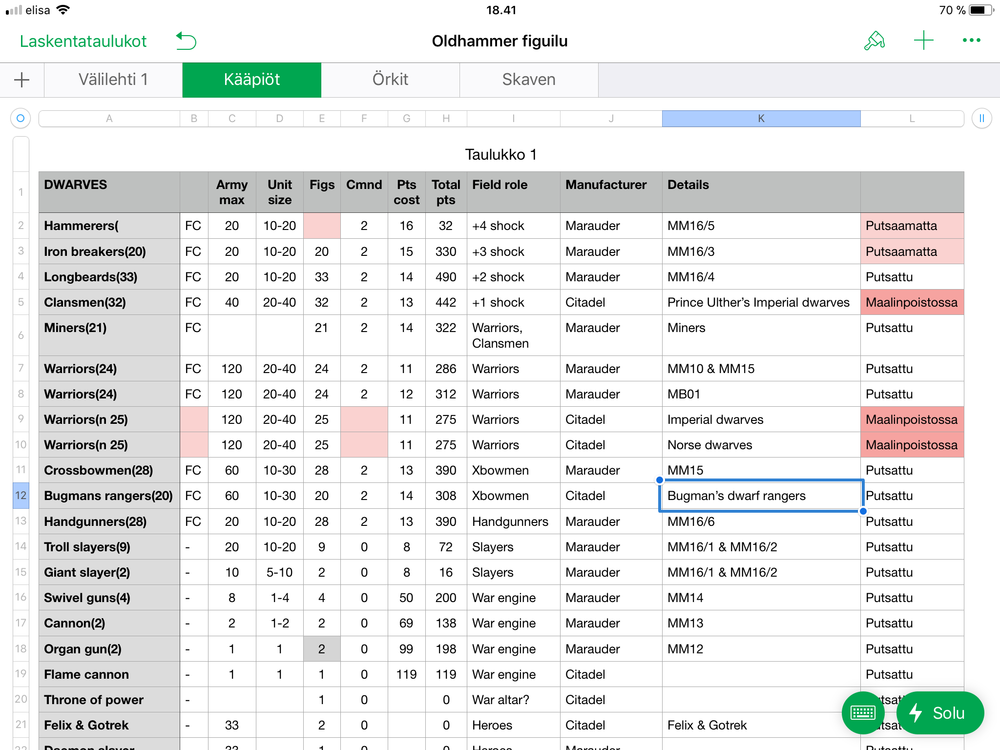This screenshot has width=1000, height=750.
Task: Select the Norse dwarves details cell
Action: [x=761, y=445]
